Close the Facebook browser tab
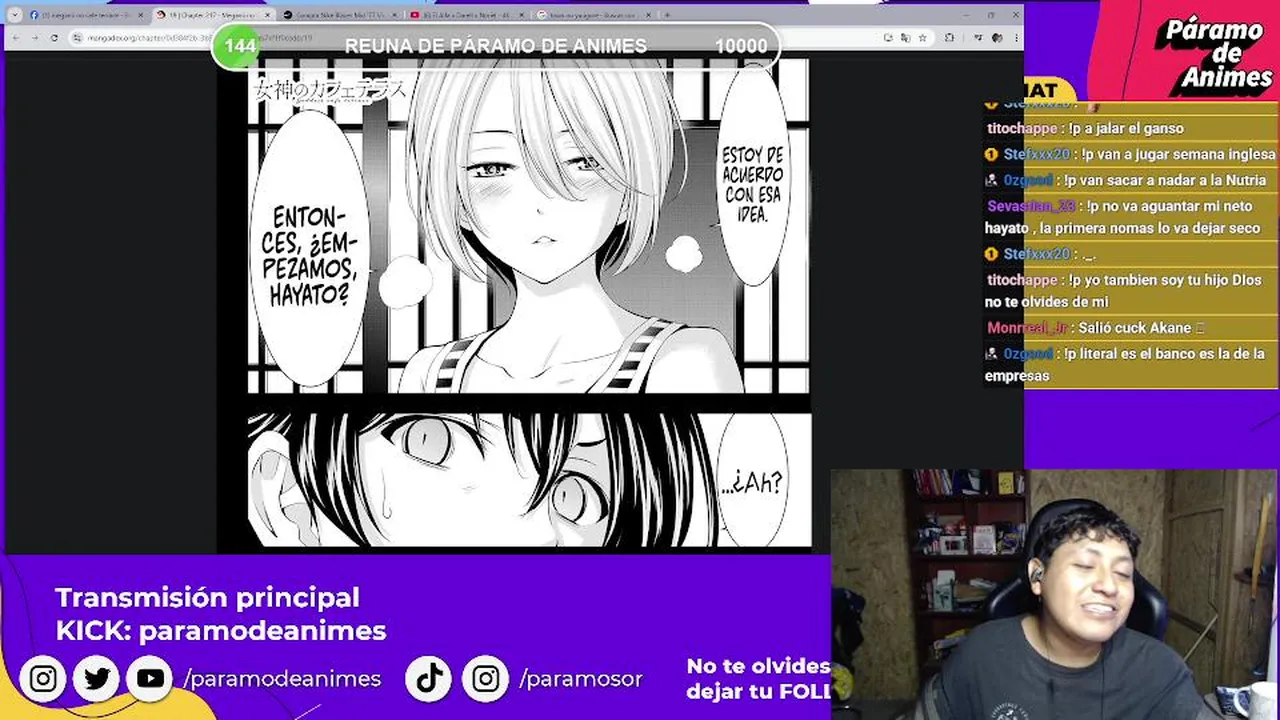 (x=140, y=15)
